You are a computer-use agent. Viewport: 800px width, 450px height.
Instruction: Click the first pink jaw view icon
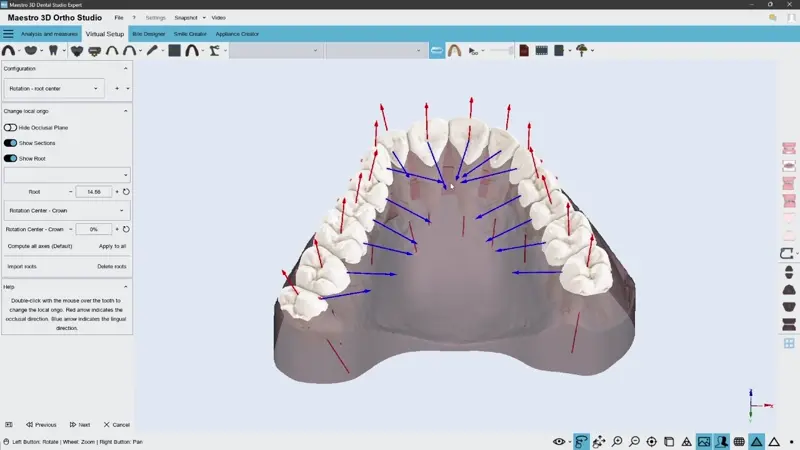click(789, 148)
